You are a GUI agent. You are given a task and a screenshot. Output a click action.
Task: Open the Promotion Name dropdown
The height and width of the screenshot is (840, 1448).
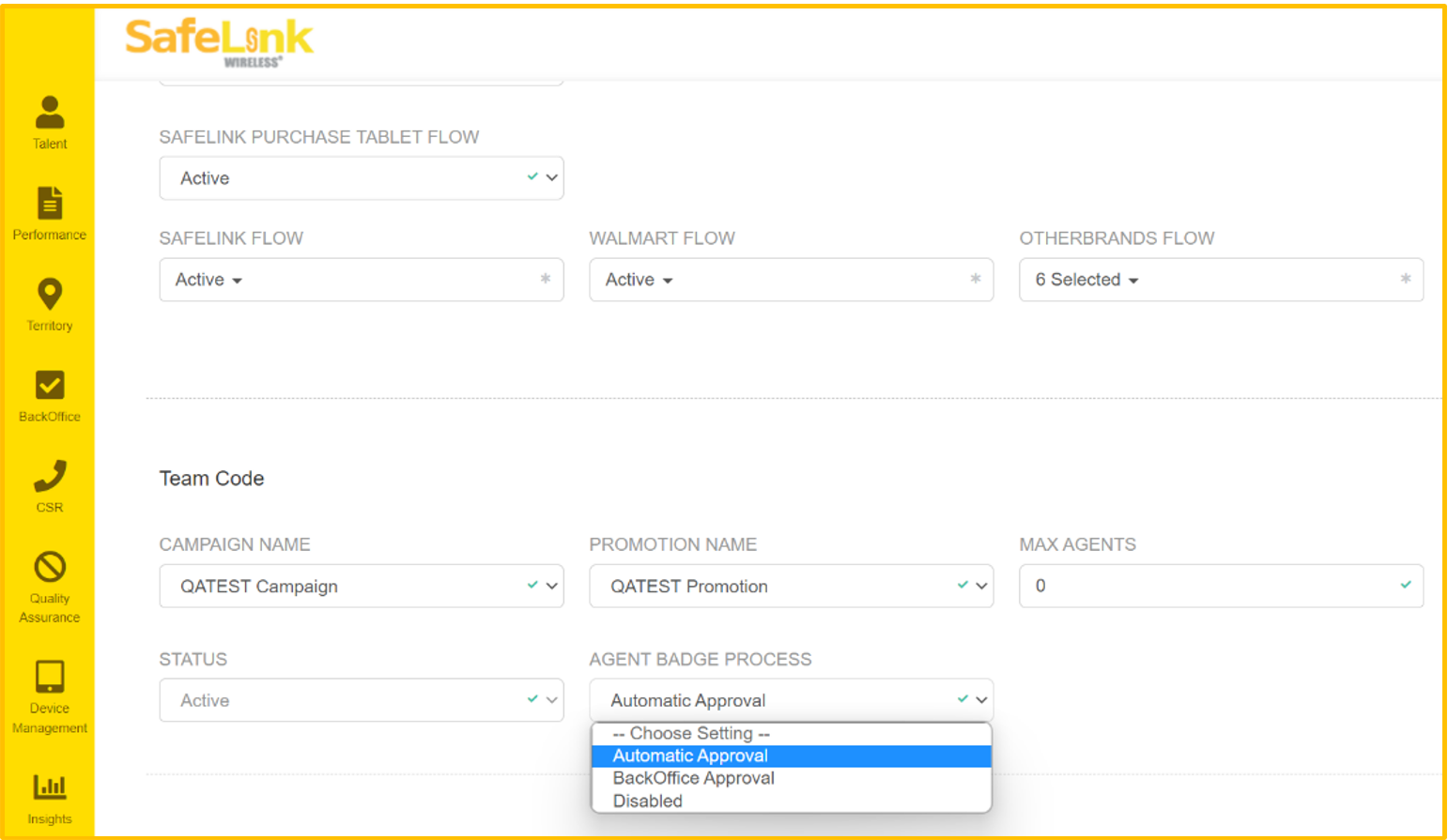792,586
